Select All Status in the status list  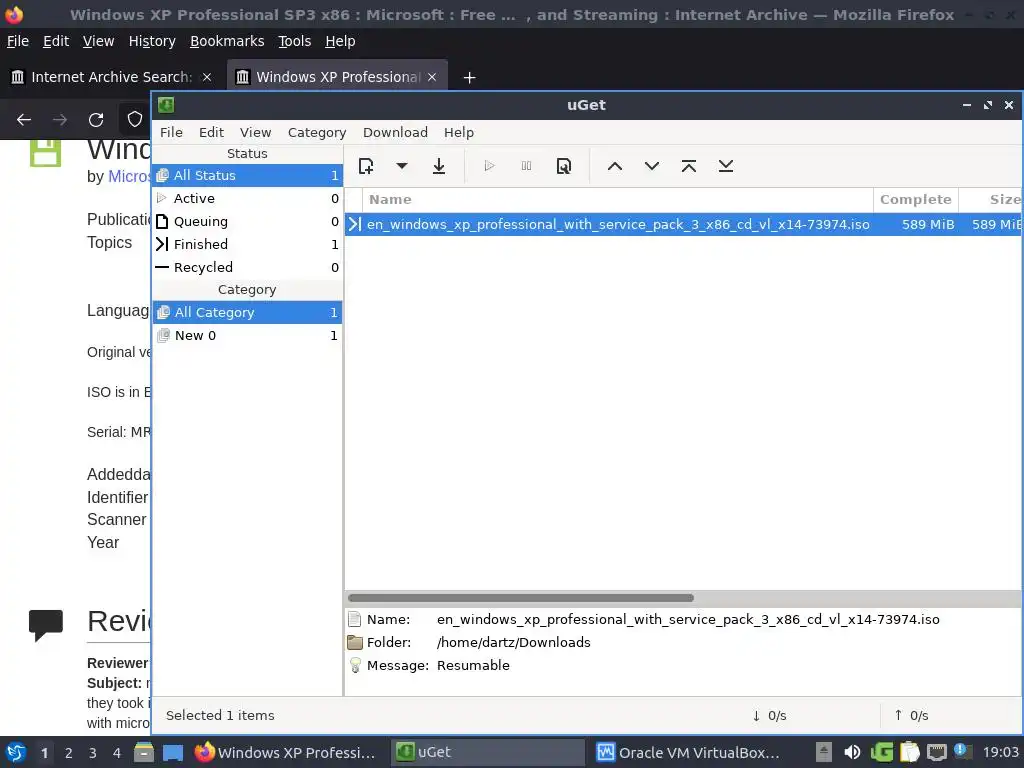click(x=248, y=175)
